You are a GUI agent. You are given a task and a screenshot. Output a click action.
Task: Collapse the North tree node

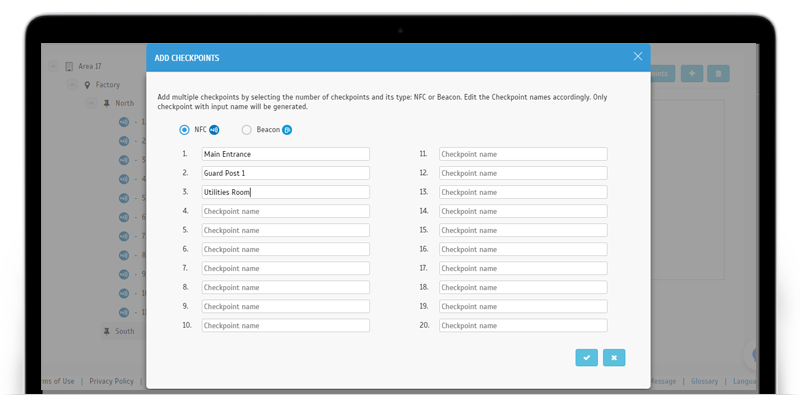pyautogui.click(x=91, y=103)
